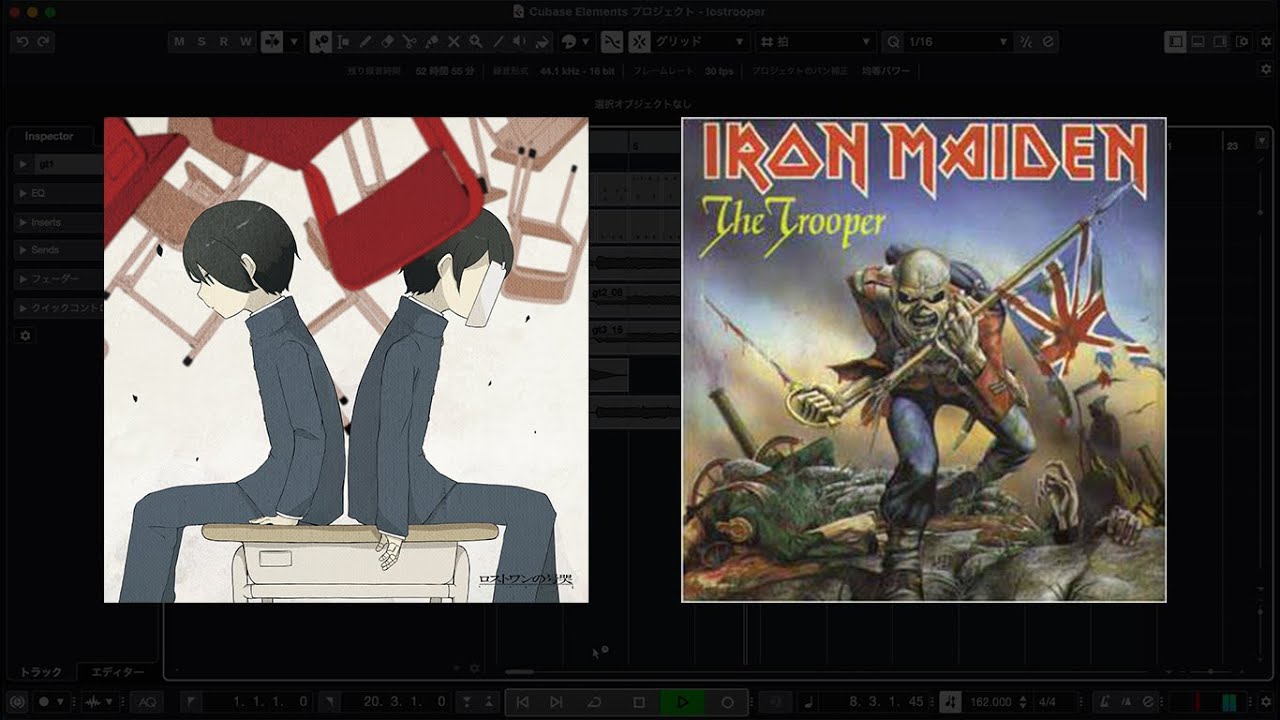The height and width of the screenshot is (720, 1280).
Task: Show or hide the right zone
Action: (x=1219, y=42)
